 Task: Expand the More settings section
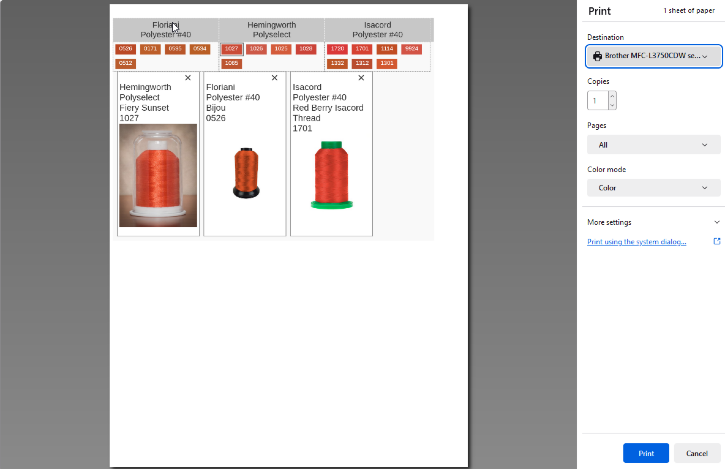coord(653,222)
